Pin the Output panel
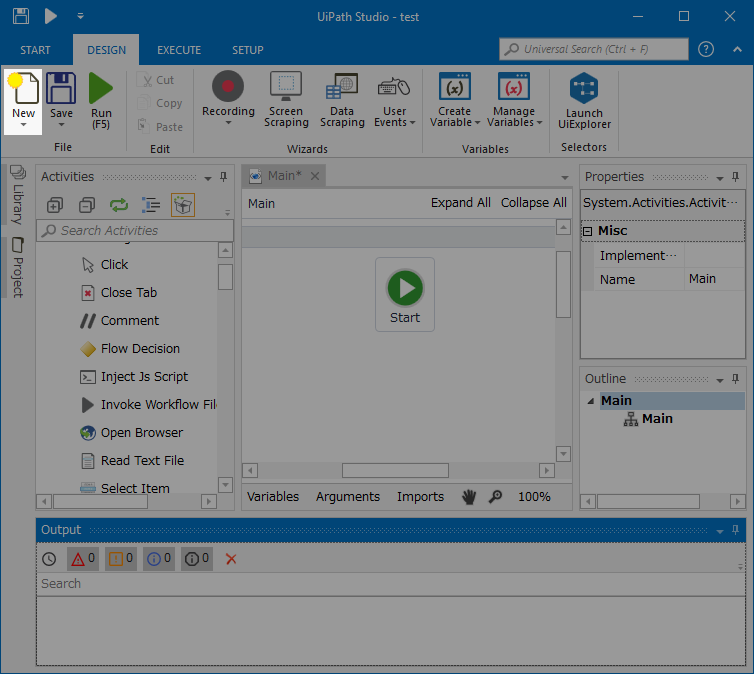This screenshot has width=754, height=674. click(x=735, y=530)
